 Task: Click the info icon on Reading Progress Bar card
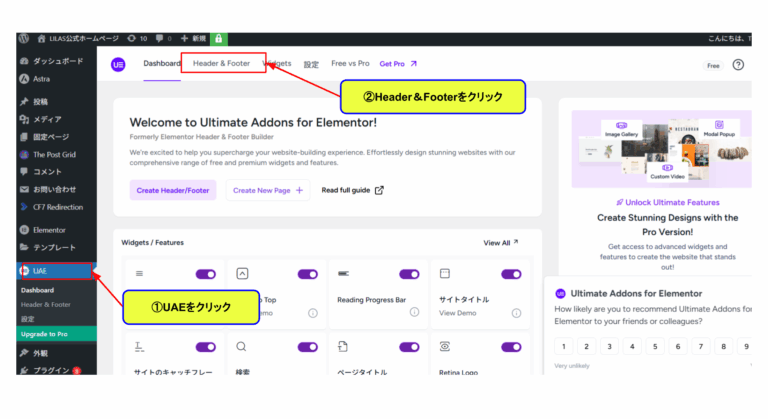(414, 312)
